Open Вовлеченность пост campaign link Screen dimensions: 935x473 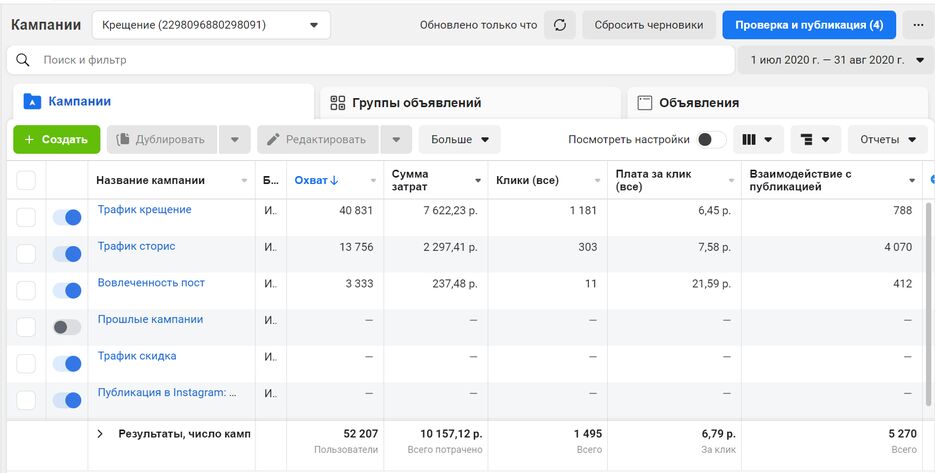151,283
